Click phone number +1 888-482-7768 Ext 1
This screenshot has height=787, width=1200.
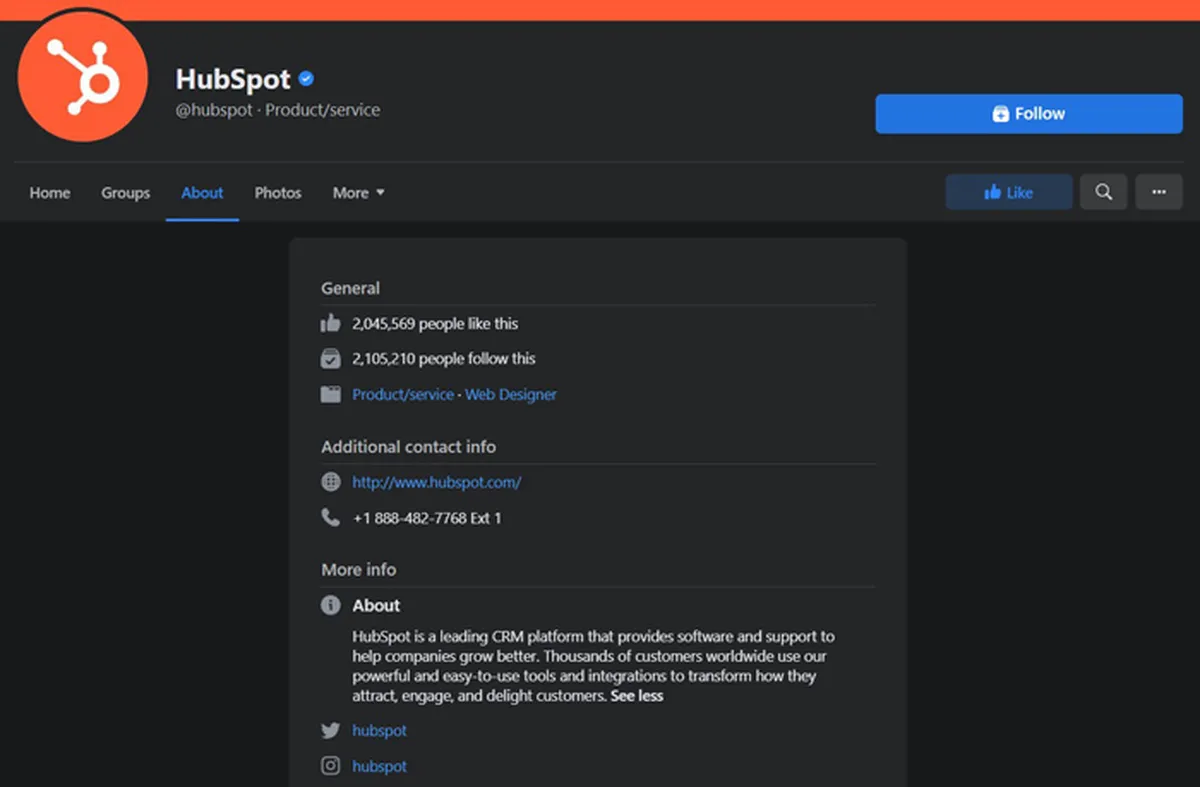coord(427,518)
